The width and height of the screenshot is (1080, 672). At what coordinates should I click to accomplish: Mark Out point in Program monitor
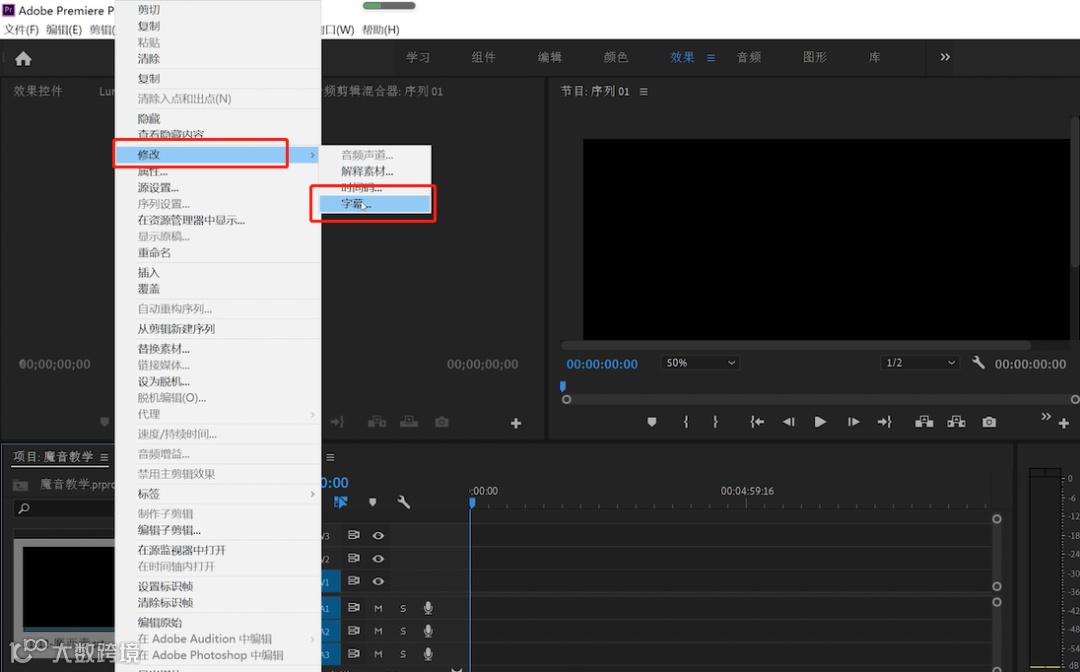[716, 422]
